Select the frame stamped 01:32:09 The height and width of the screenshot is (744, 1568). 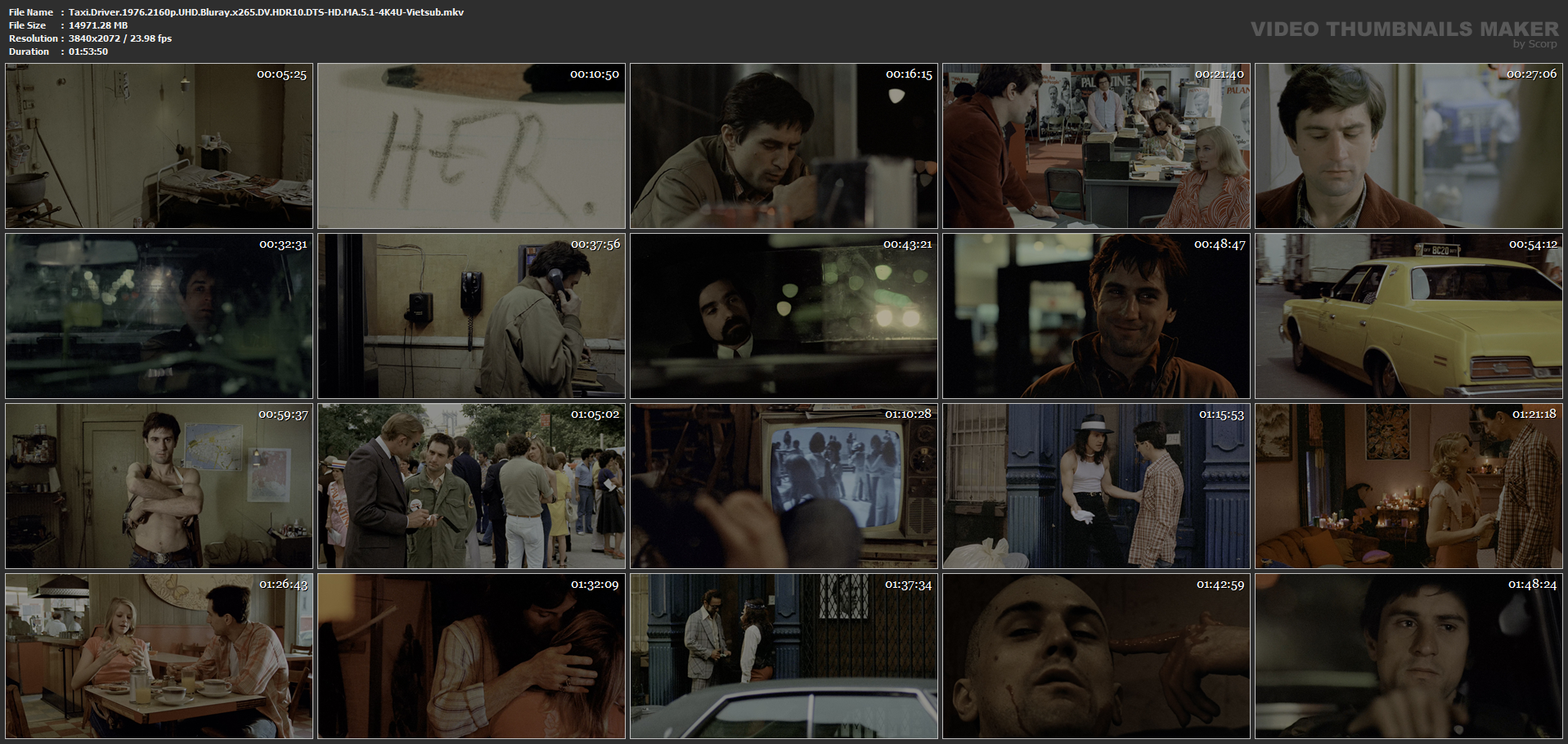(x=472, y=657)
